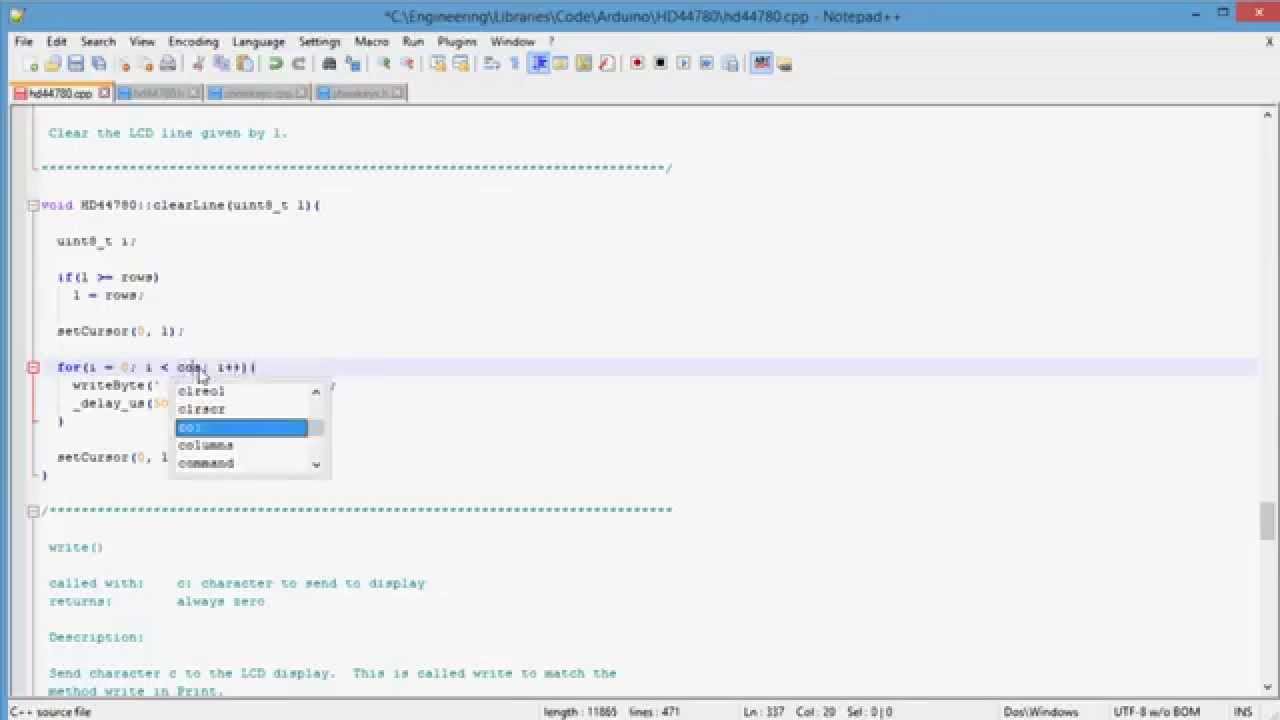Click the Document Map toolbar icon
This screenshot has width=1280, height=720.
tap(583, 64)
